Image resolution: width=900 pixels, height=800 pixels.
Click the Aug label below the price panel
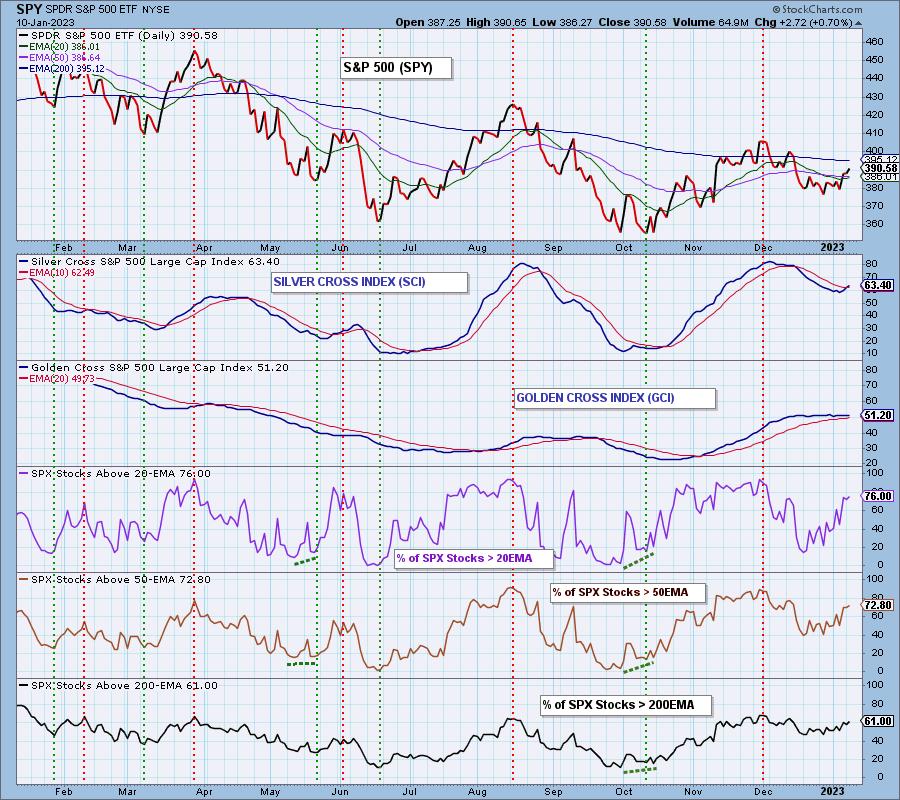[476, 248]
